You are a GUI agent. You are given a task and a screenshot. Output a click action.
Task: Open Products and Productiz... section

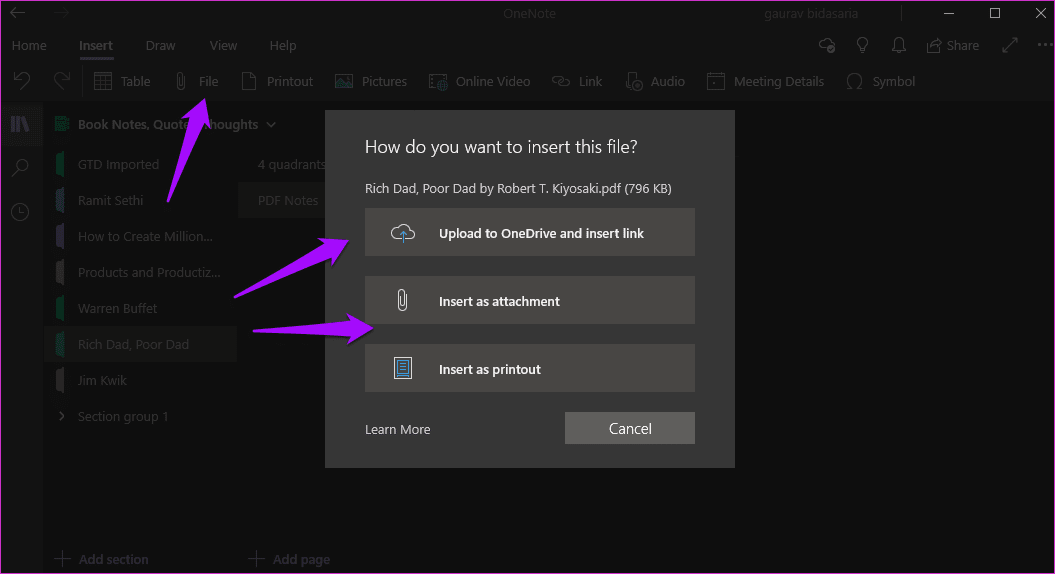click(x=141, y=273)
